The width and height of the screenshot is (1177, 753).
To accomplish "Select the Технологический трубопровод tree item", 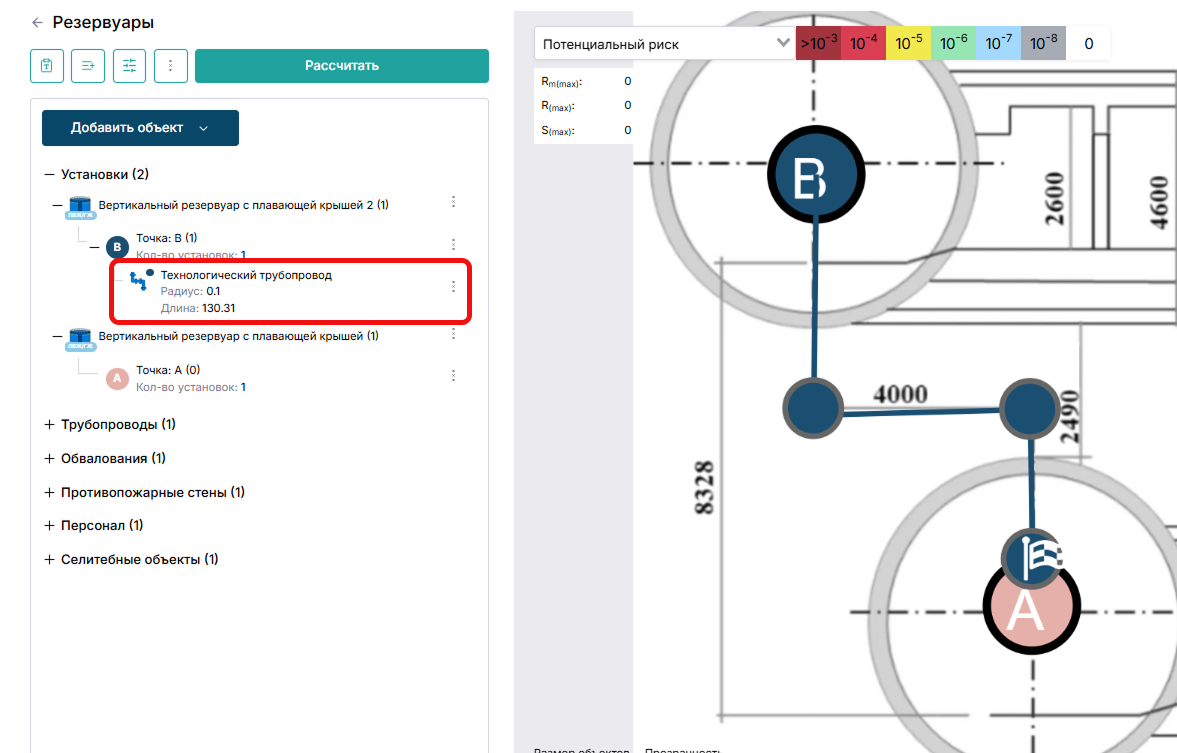I will 290,291.
